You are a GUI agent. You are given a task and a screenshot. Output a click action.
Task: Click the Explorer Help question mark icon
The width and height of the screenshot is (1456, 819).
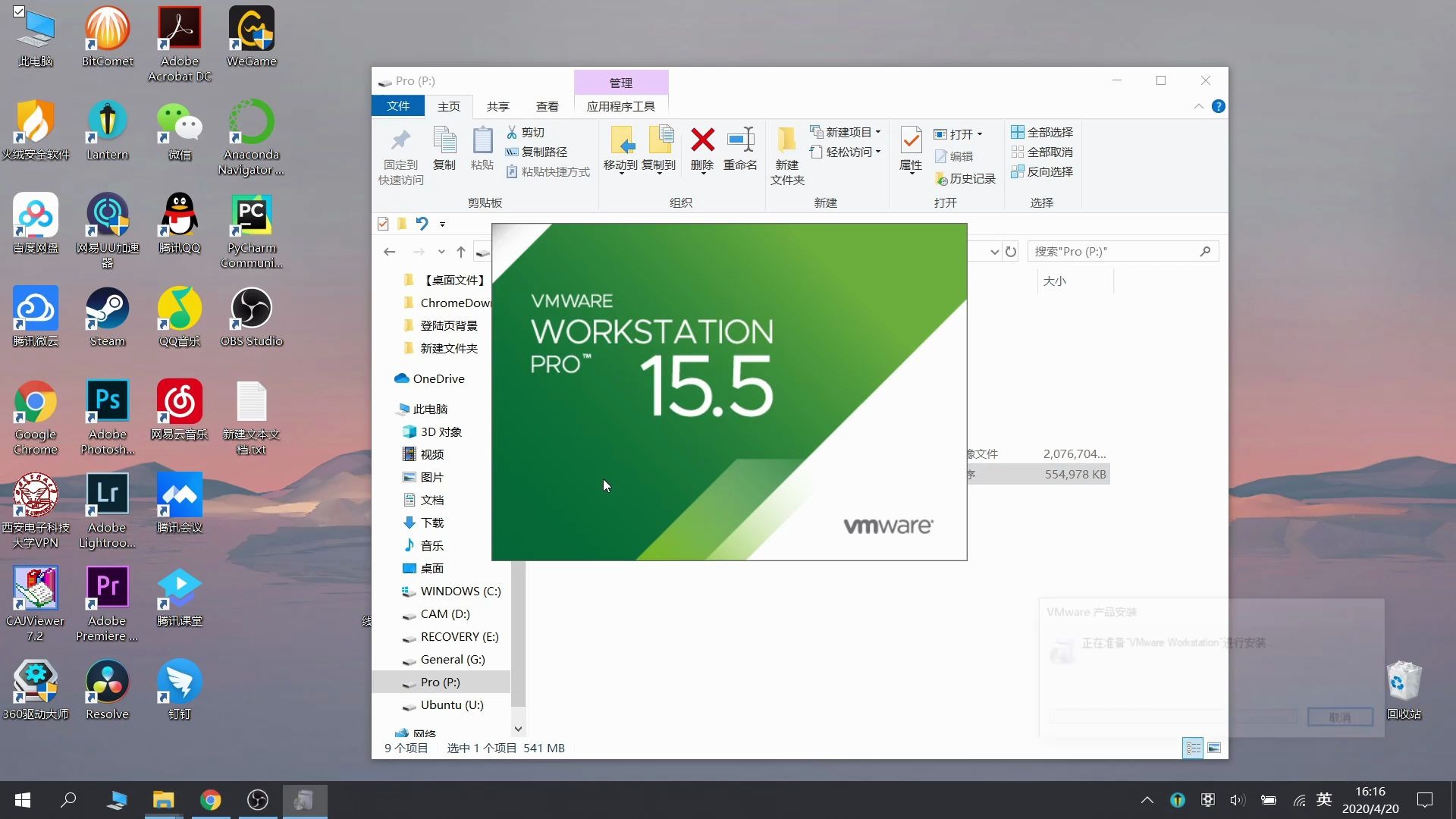[1219, 106]
